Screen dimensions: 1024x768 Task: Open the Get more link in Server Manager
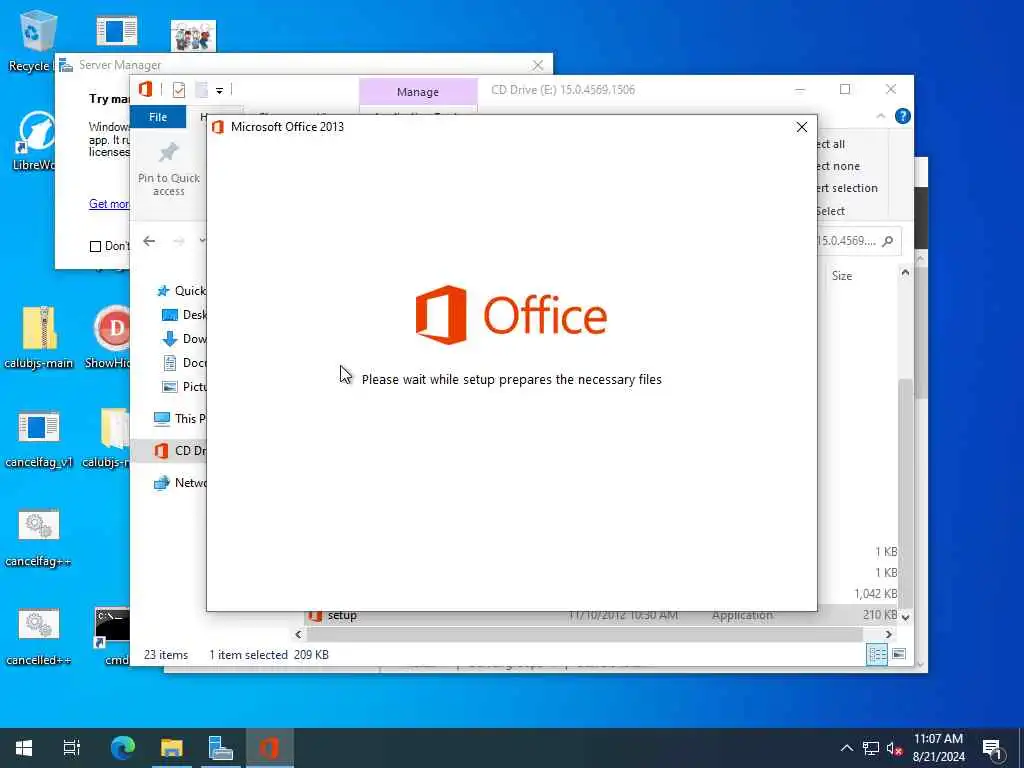tap(109, 204)
